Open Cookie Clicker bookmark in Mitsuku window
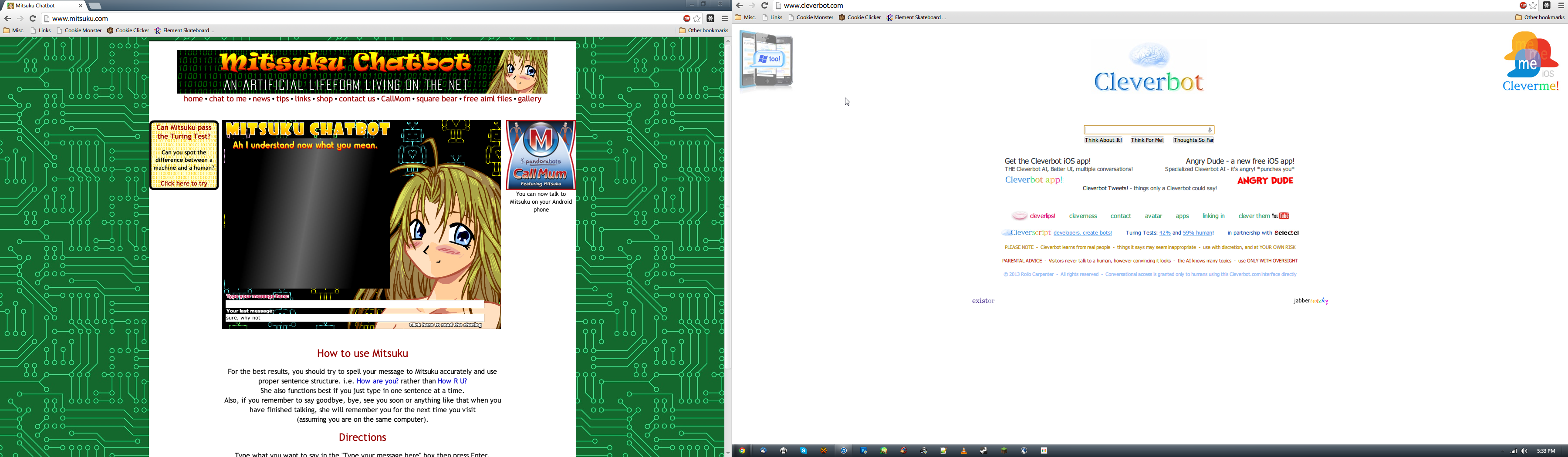Viewport: 1568px width, 457px height. click(128, 30)
